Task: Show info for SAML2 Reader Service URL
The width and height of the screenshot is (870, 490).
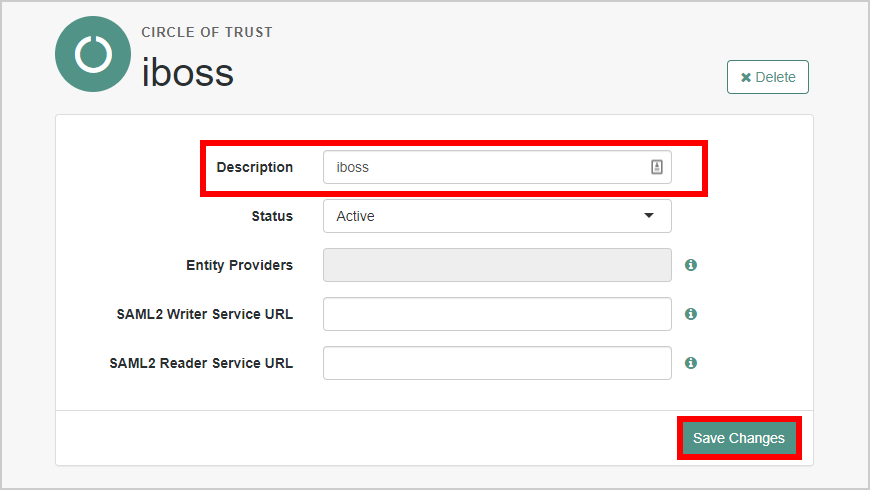Action: pos(690,363)
